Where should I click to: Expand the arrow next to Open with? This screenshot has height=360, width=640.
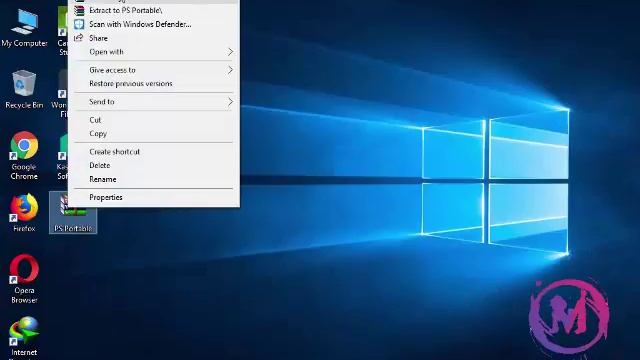click(x=230, y=52)
